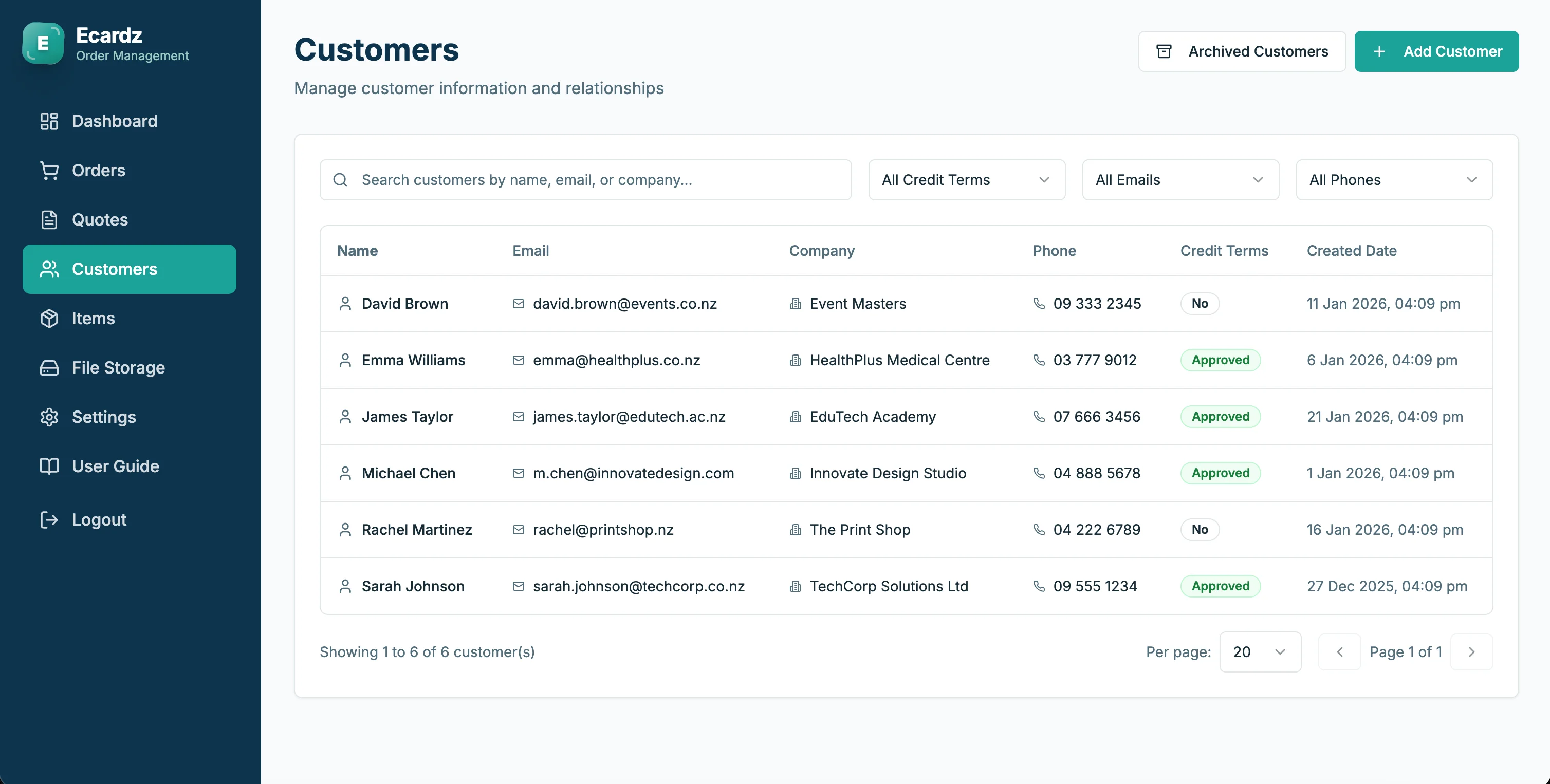Click the person icon beside Sarah Johnson
The image size is (1550, 784).
[x=345, y=587]
